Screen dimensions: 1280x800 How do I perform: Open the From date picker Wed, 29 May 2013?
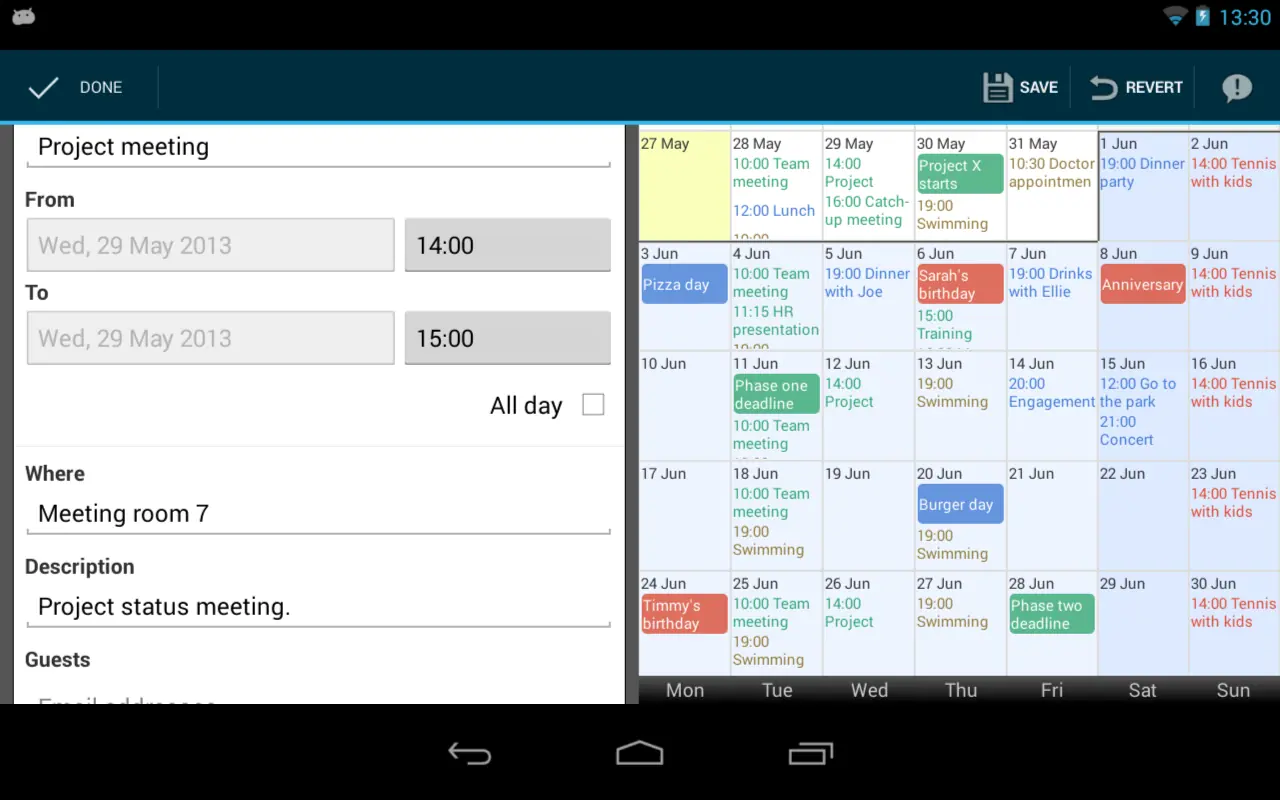point(210,245)
